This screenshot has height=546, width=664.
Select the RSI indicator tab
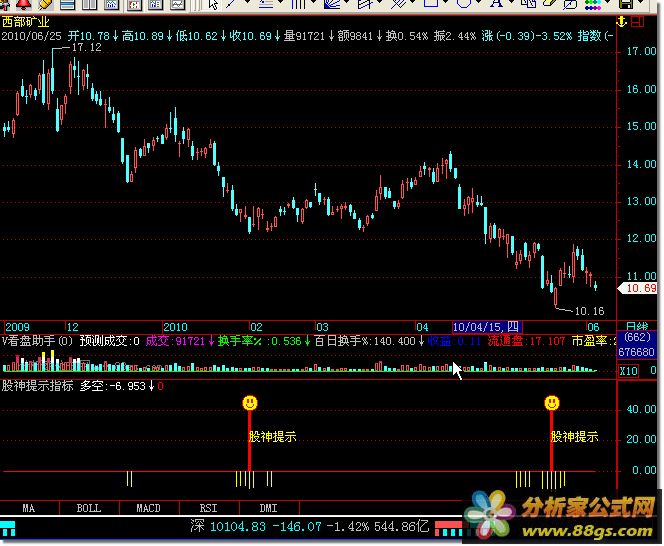[x=208, y=508]
